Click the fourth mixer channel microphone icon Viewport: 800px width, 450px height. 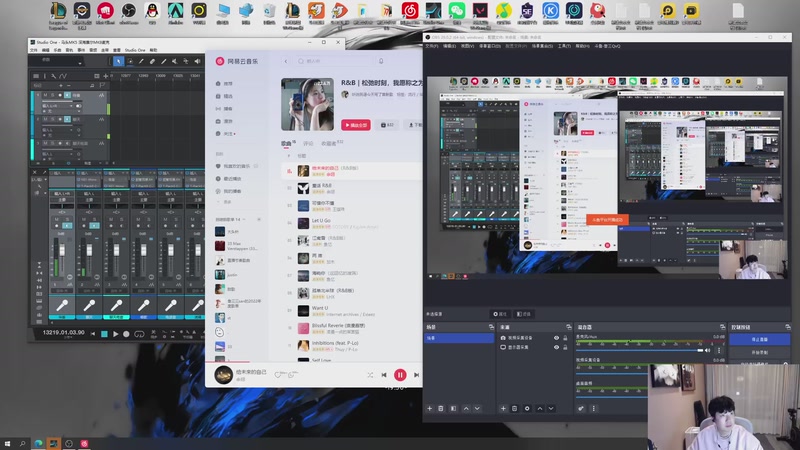[143, 305]
